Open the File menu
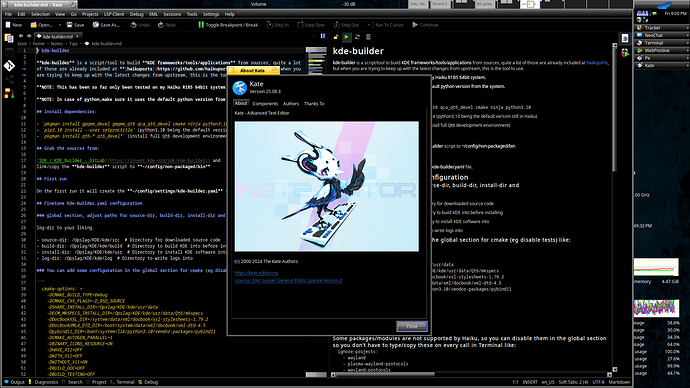 (8, 14)
